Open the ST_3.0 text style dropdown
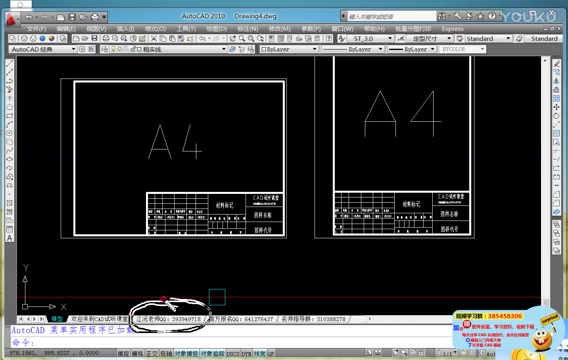568x360 pixels. pyautogui.click(x=370, y=38)
